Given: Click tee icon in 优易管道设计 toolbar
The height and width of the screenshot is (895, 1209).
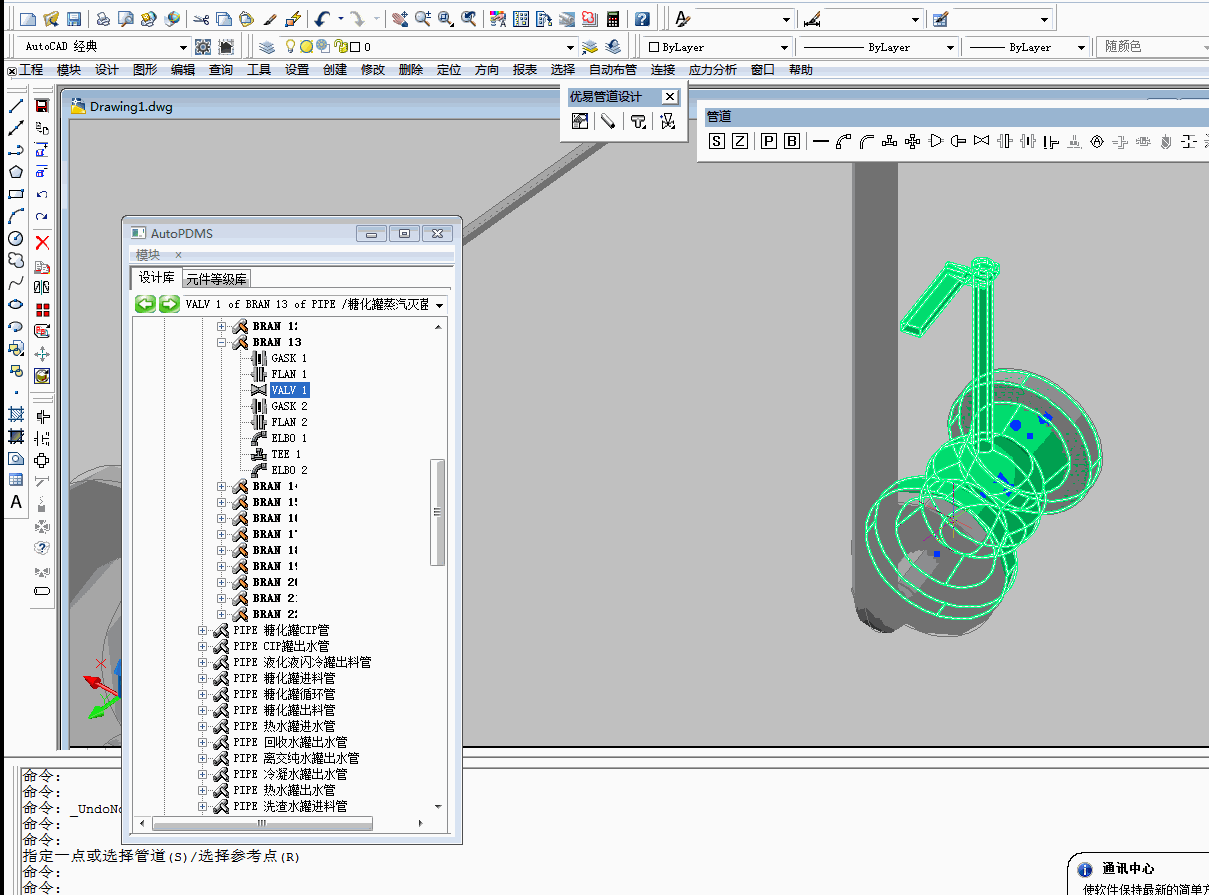Looking at the screenshot, I should click(x=637, y=121).
